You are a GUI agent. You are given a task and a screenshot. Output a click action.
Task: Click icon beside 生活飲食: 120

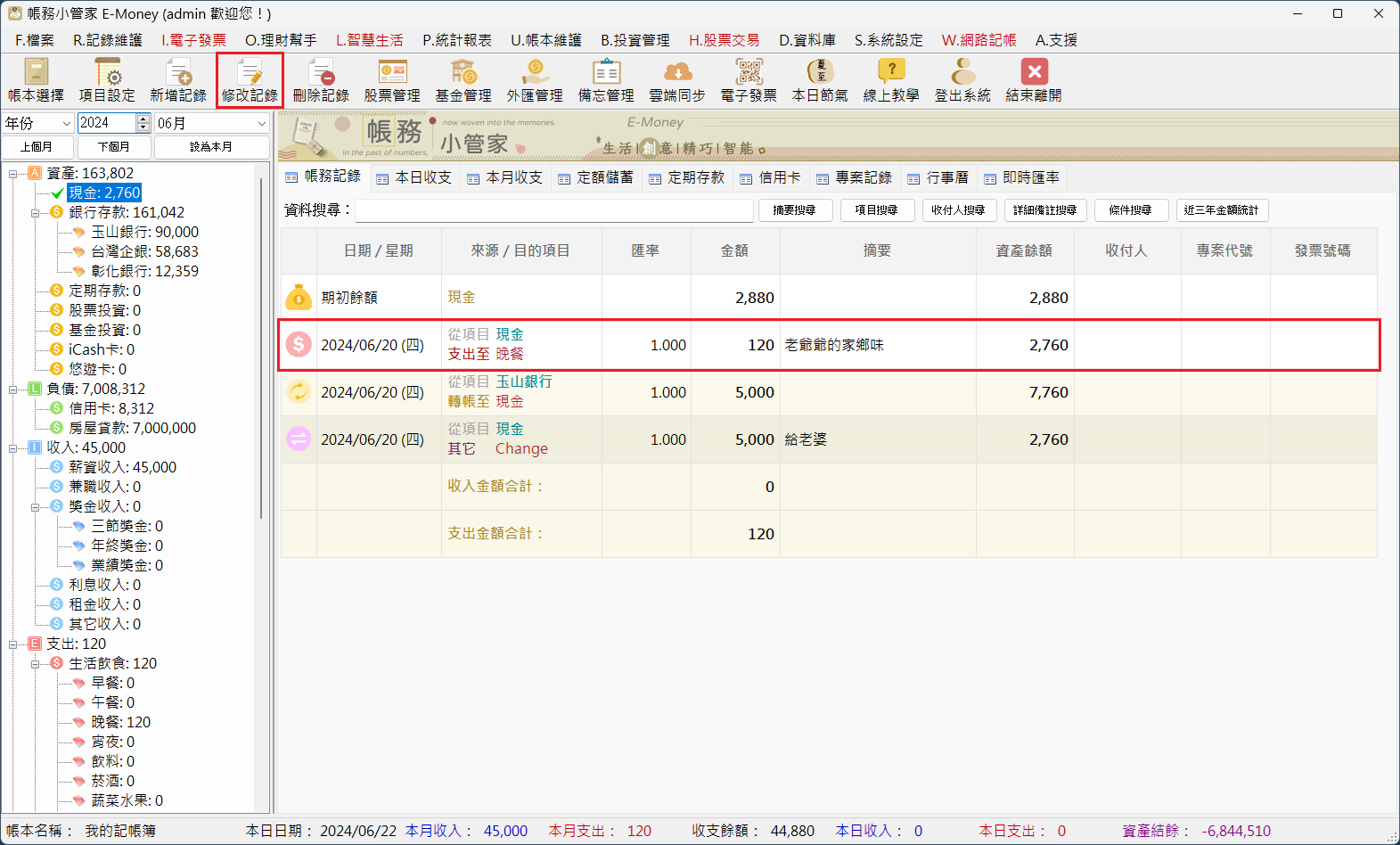point(57,663)
